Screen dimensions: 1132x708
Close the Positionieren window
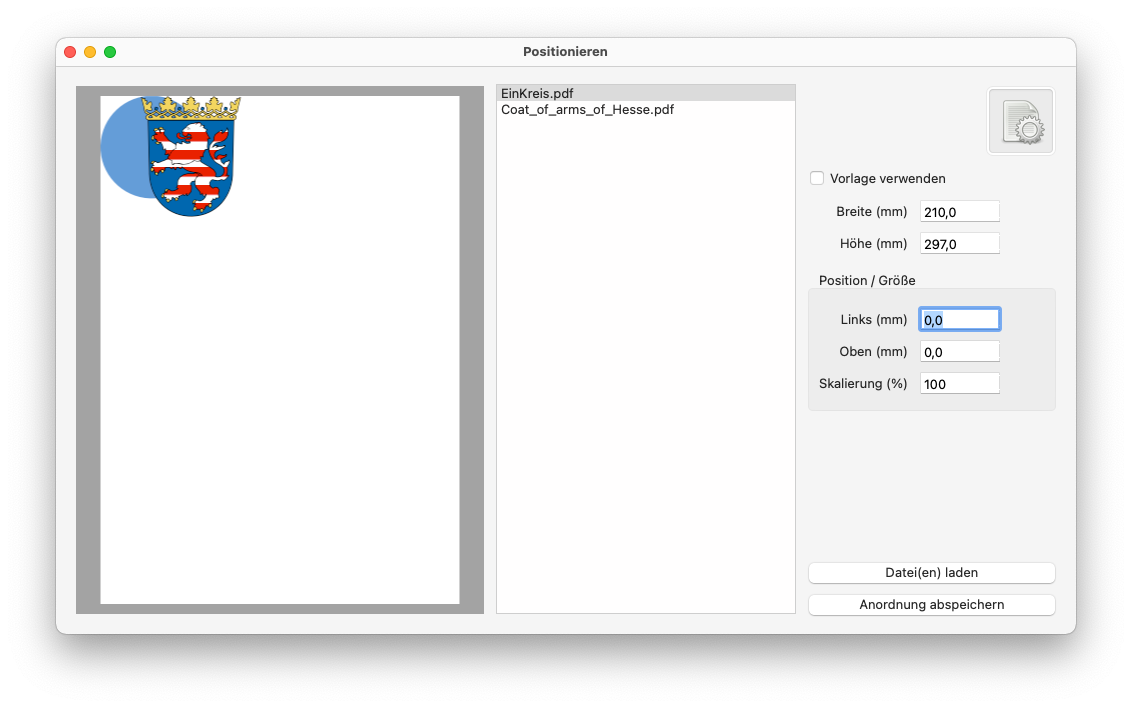70,52
